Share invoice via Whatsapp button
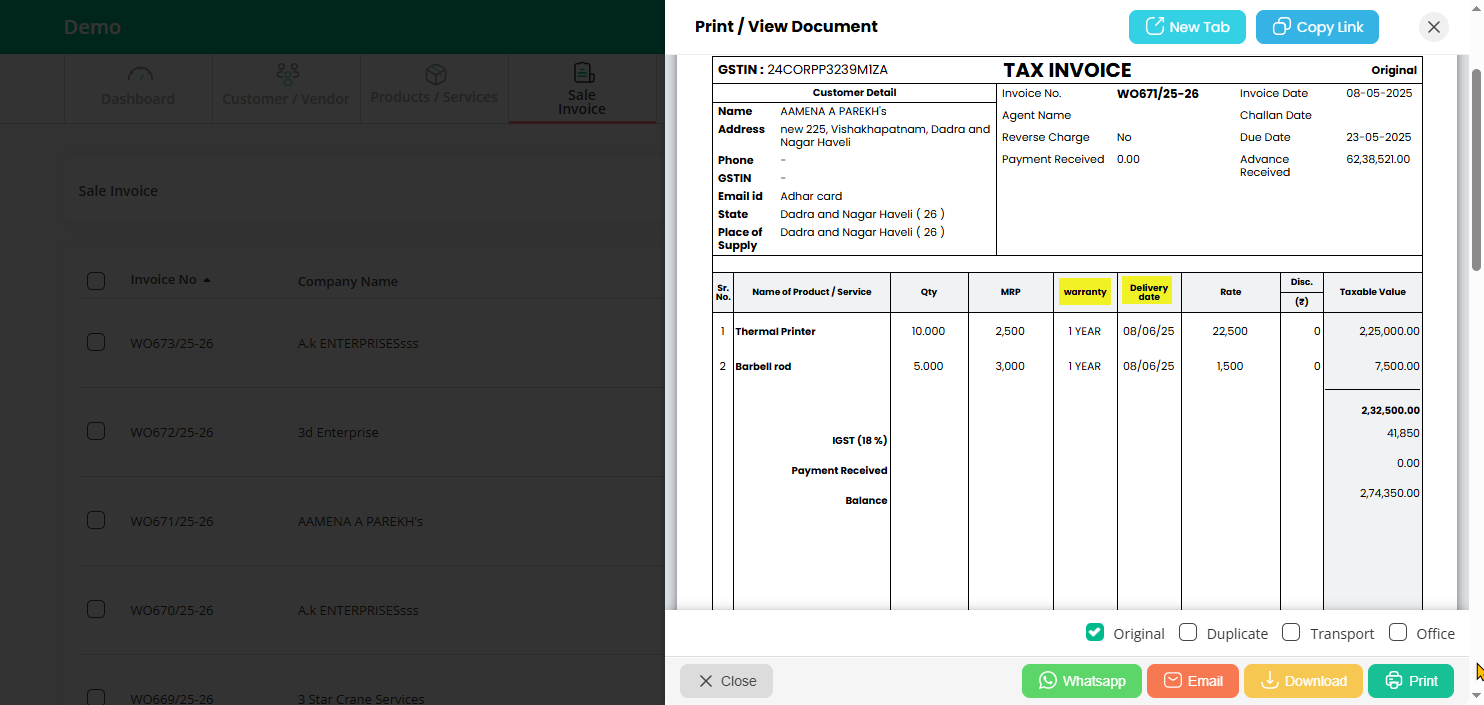This screenshot has width=1484, height=705. (1082, 681)
